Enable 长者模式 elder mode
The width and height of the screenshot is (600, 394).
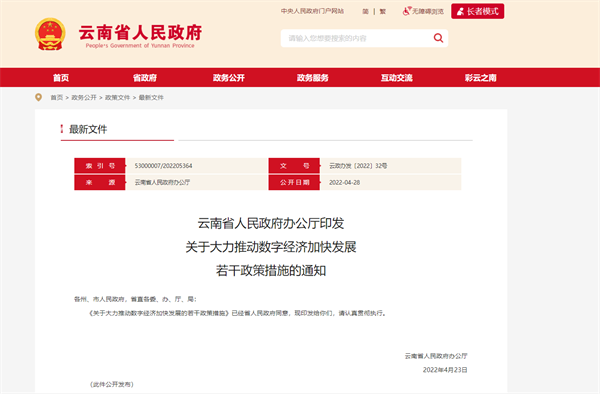click(478, 11)
